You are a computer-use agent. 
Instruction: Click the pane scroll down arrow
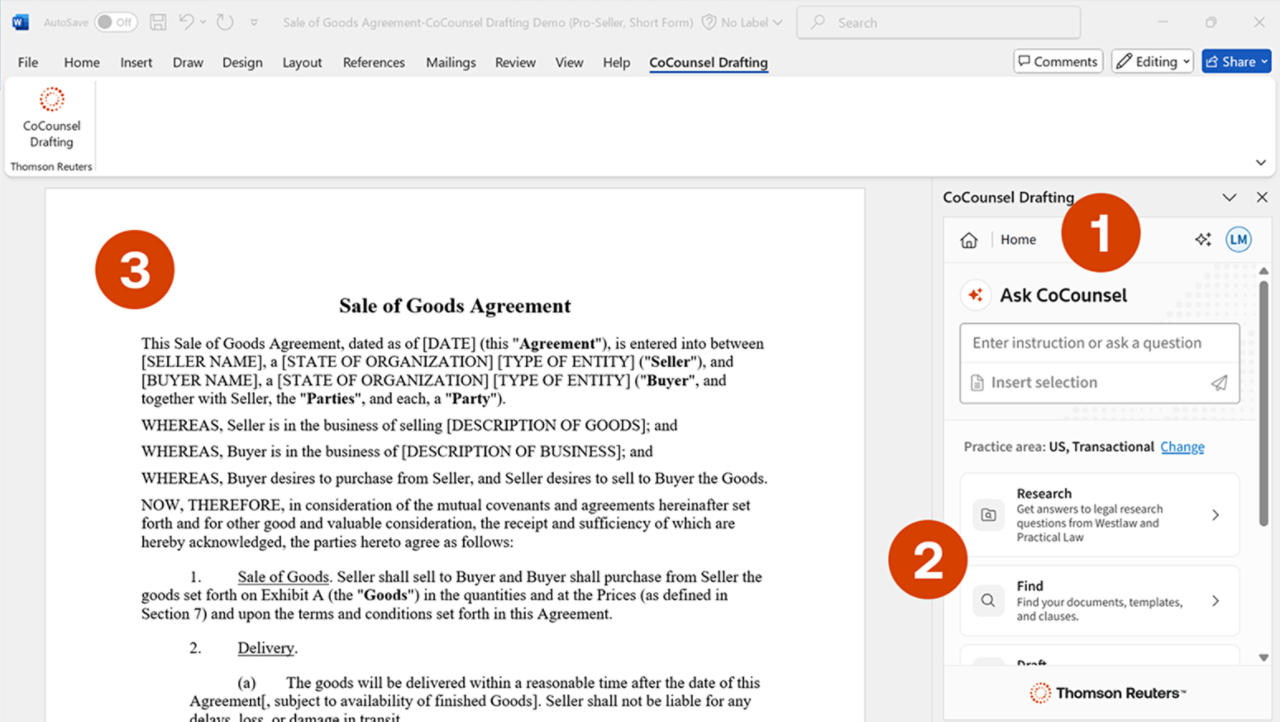click(1263, 658)
